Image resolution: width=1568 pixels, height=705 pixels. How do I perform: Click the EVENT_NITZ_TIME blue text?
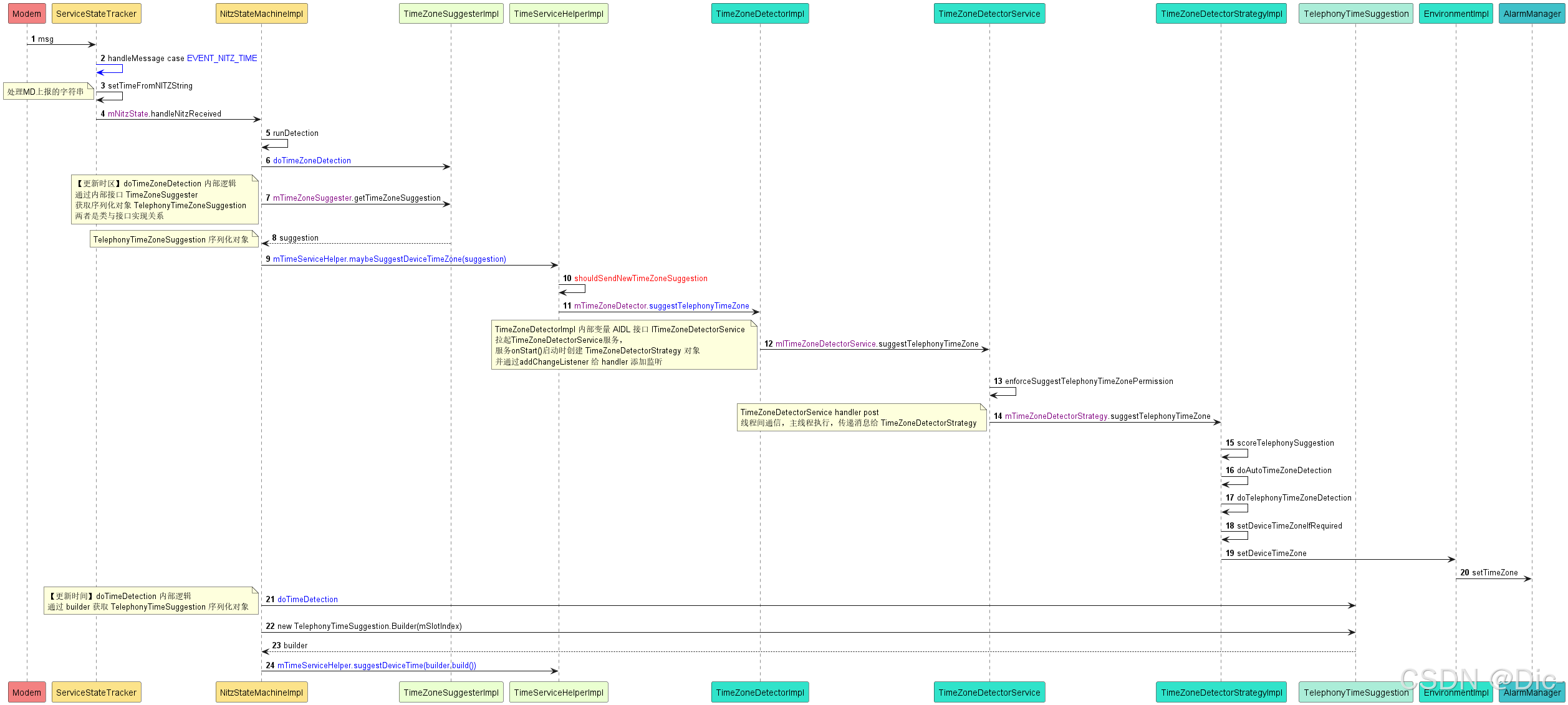(x=222, y=58)
